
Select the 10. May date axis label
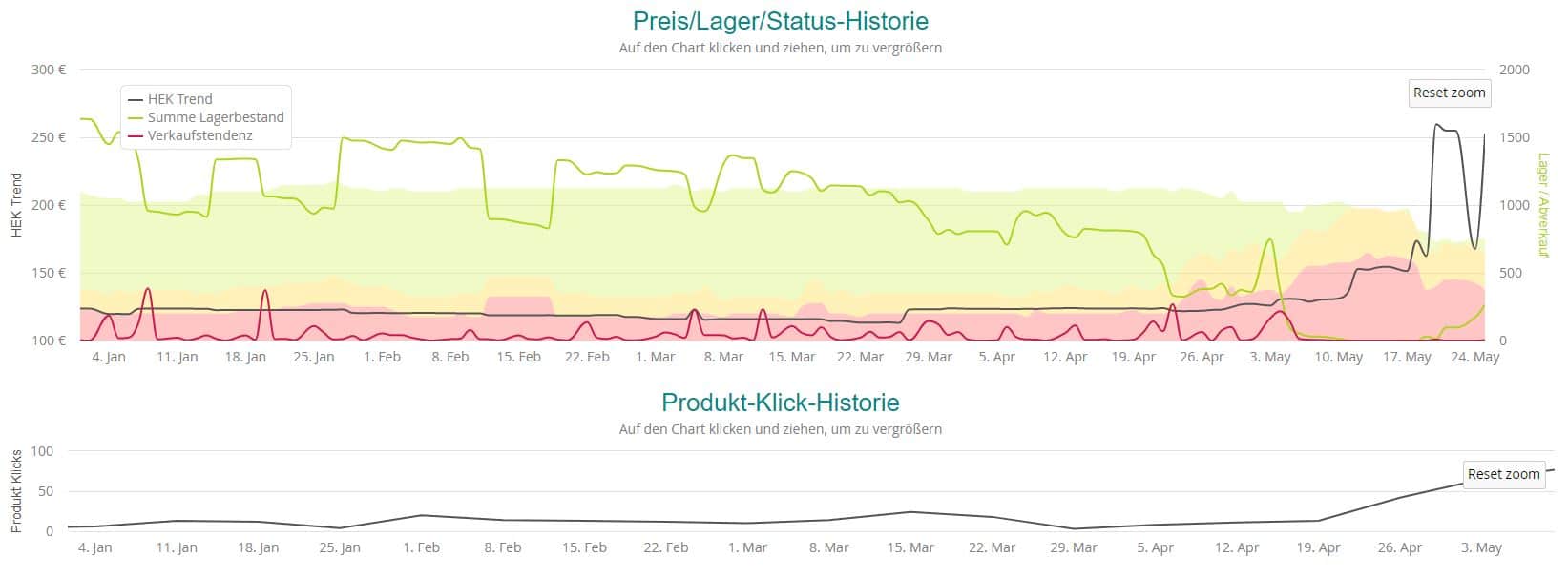1338,358
